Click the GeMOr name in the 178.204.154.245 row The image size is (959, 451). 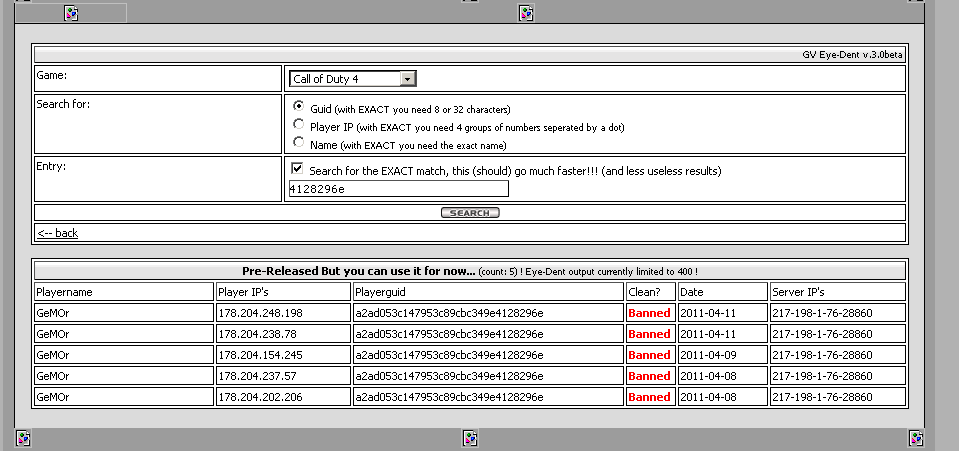[53, 356]
